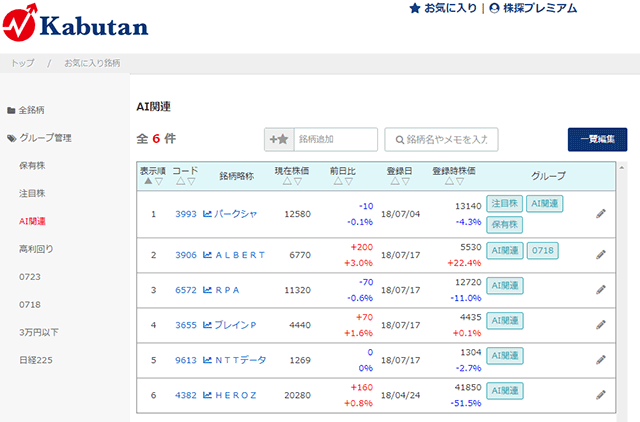Open お気に入り銘柄 breadcrumb link
This screenshot has width=640, height=422.
(92, 63)
